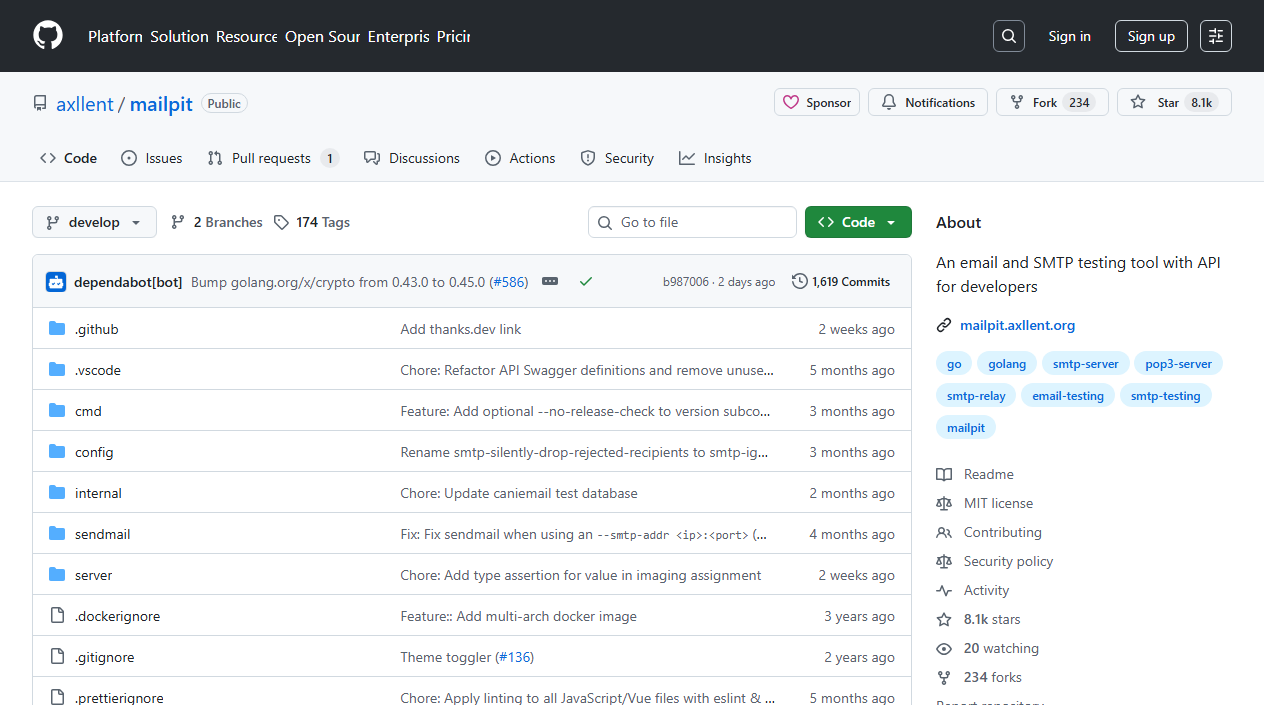Click the Go to file search field
Image resolution: width=1264 pixels, height=705 pixels.
(692, 222)
